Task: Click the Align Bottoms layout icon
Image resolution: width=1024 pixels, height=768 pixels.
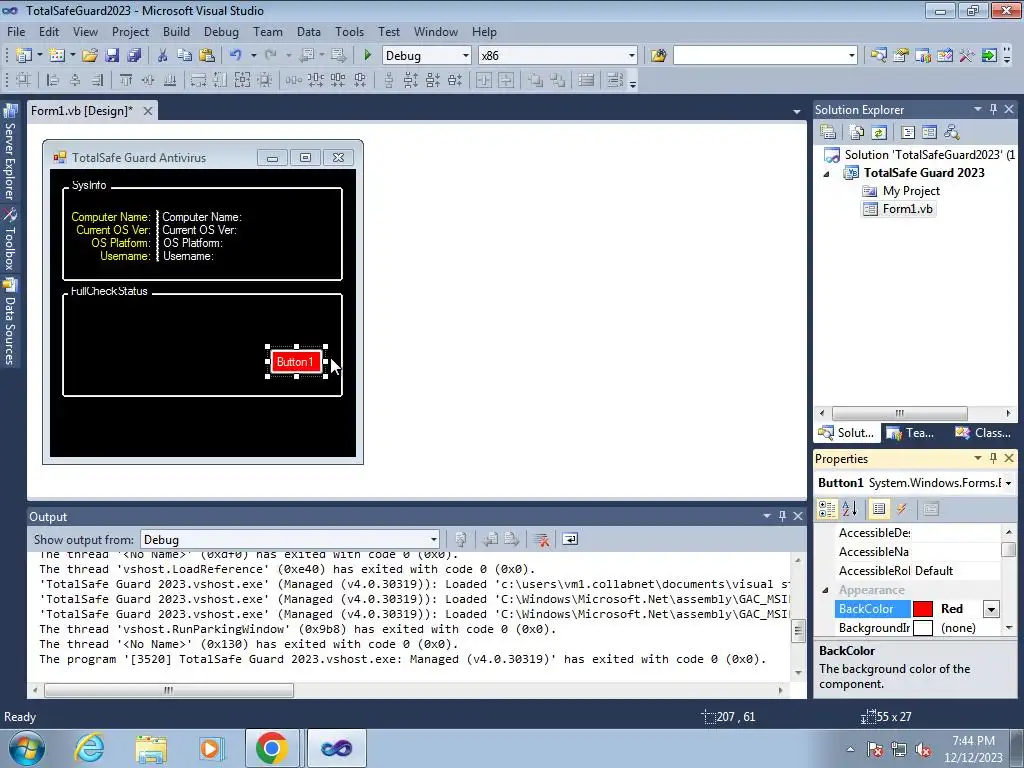Action: point(170,80)
